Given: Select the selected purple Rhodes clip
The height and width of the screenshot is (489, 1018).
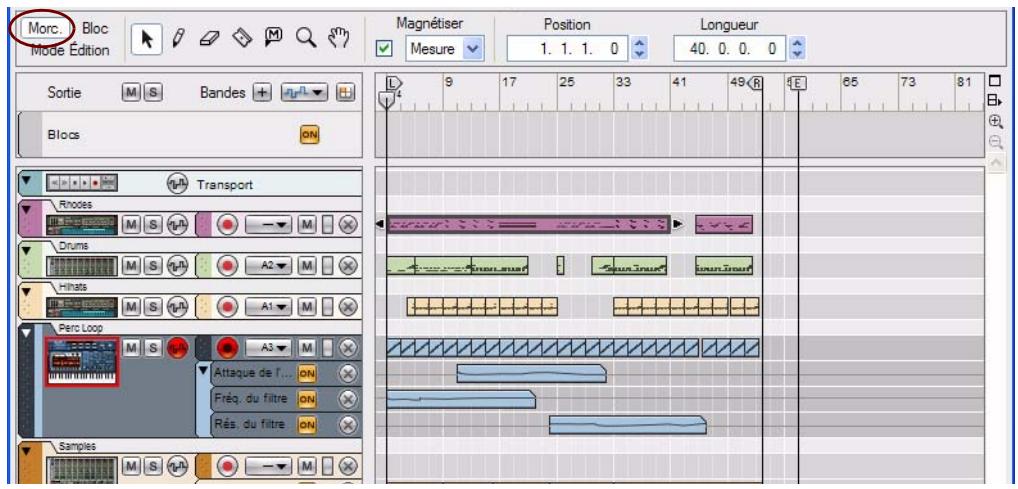Looking at the screenshot, I should coord(528,224).
